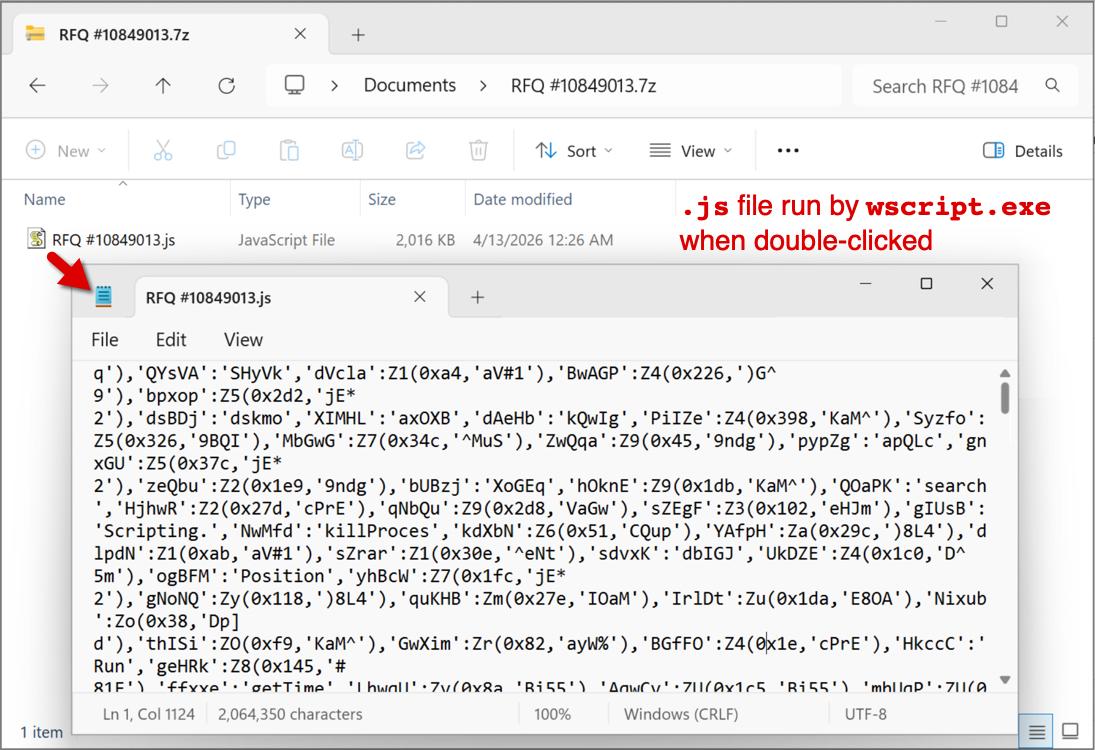Toggle the Details pane
Viewport: 1095px width, 750px height.
tap(1022, 151)
